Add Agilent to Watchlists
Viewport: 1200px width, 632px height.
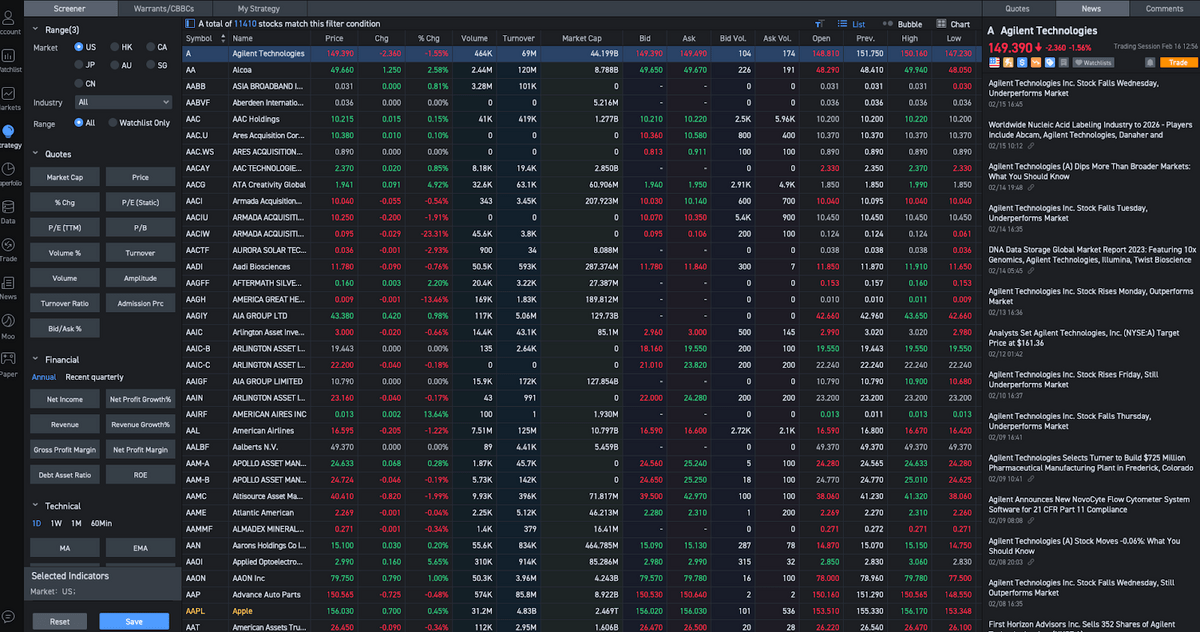(x=1094, y=62)
